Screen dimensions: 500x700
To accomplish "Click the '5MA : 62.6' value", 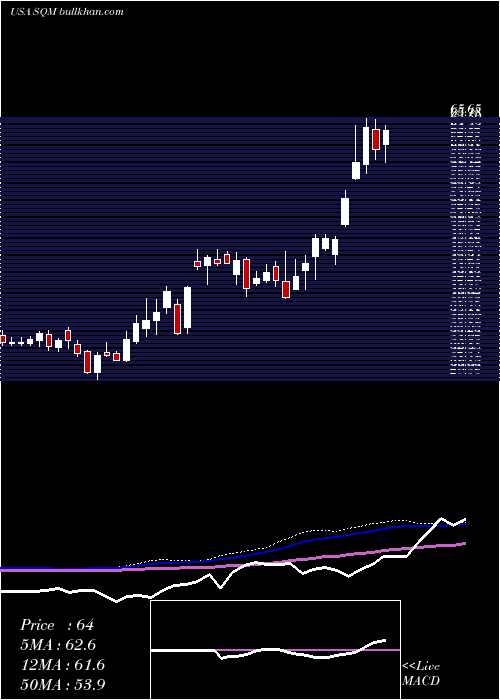I will (x=58, y=645).
